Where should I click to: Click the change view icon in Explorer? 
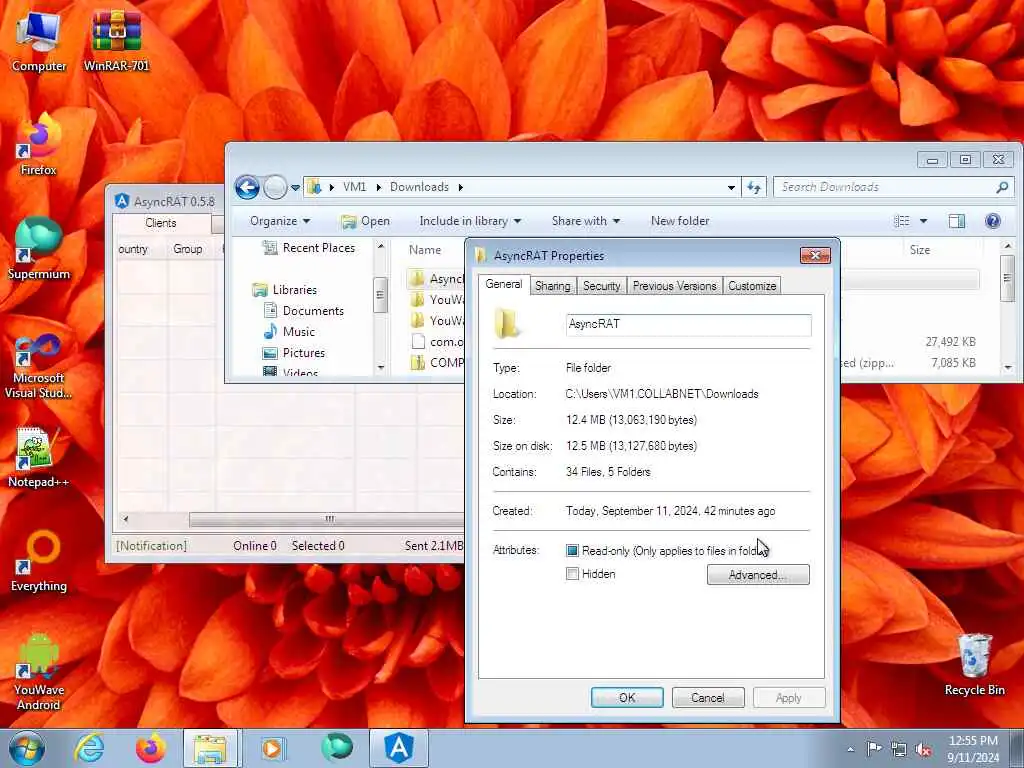pyautogui.click(x=902, y=221)
